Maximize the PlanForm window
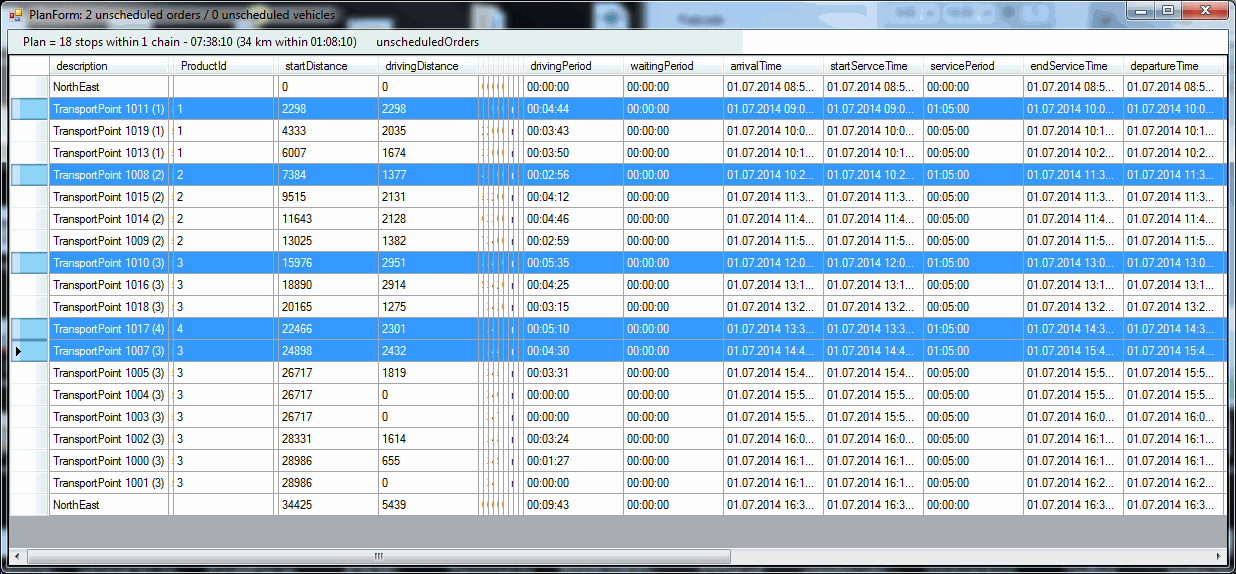This screenshot has width=1236, height=574. pyautogui.click(x=1167, y=10)
